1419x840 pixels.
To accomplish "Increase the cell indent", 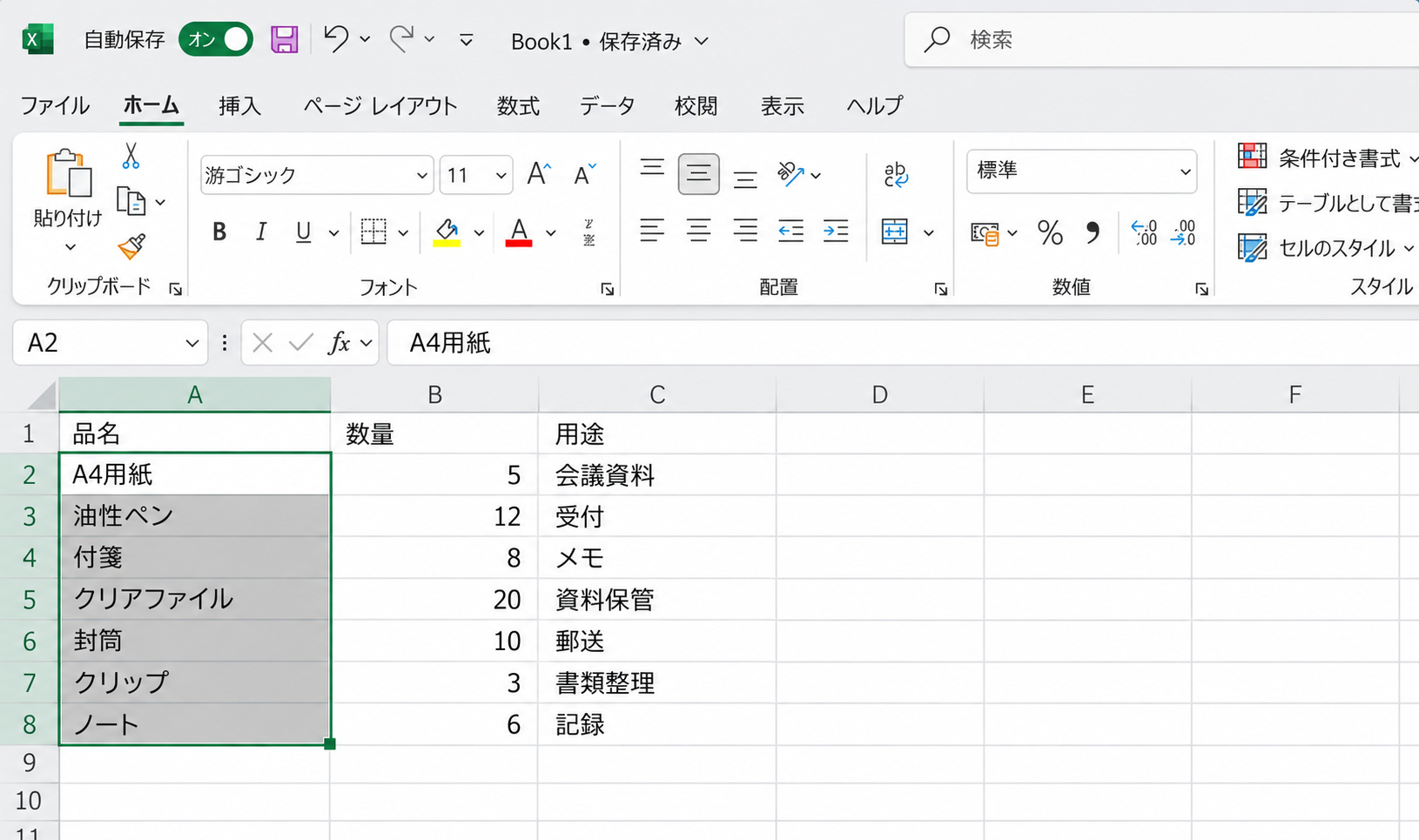I will pos(836,232).
